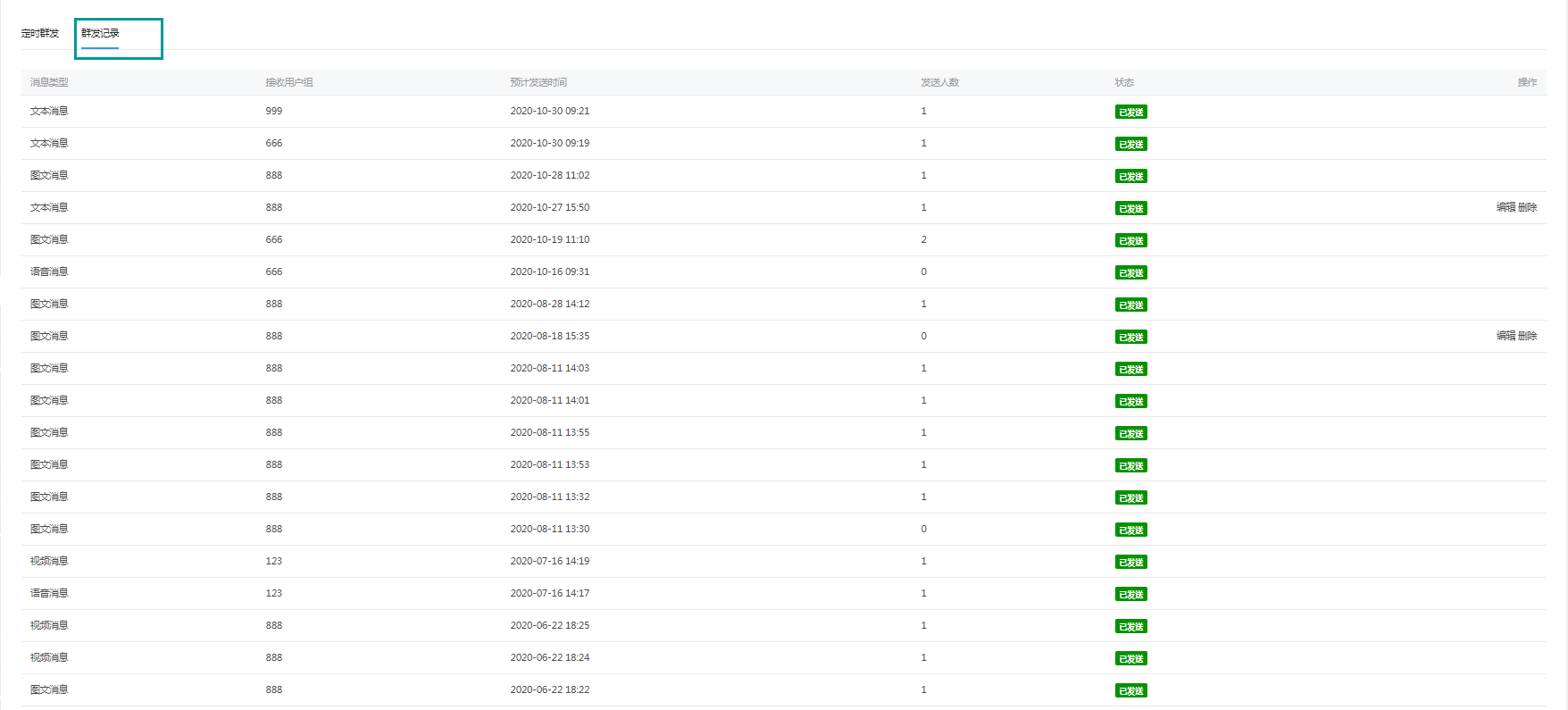Click 删除 for the 2020-10-27 15:50 record
This screenshot has width=1568, height=710.
click(1528, 207)
